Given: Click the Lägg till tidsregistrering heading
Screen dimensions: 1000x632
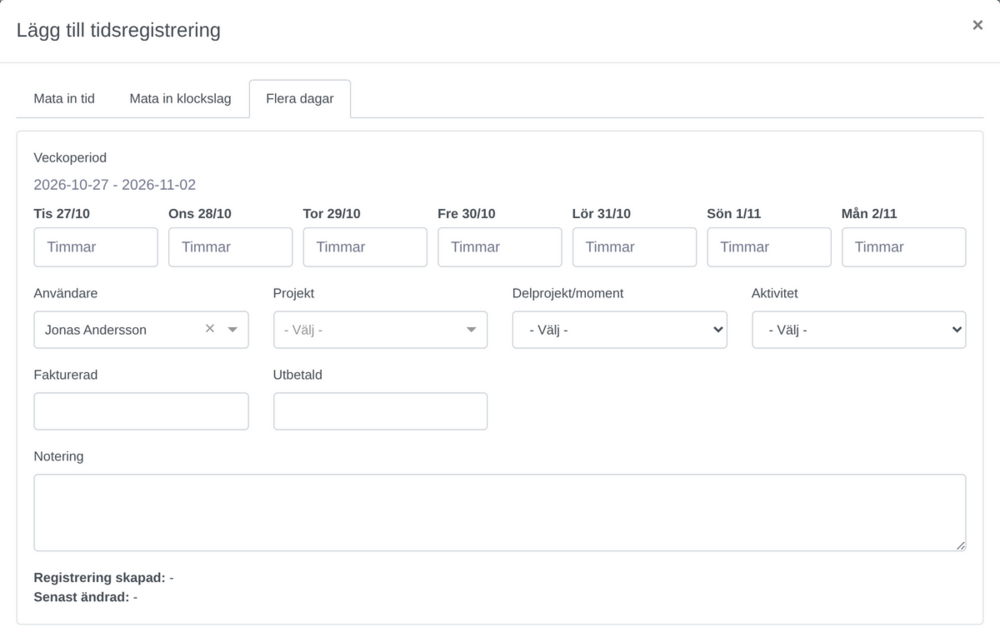Looking at the screenshot, I should (119, 30).
